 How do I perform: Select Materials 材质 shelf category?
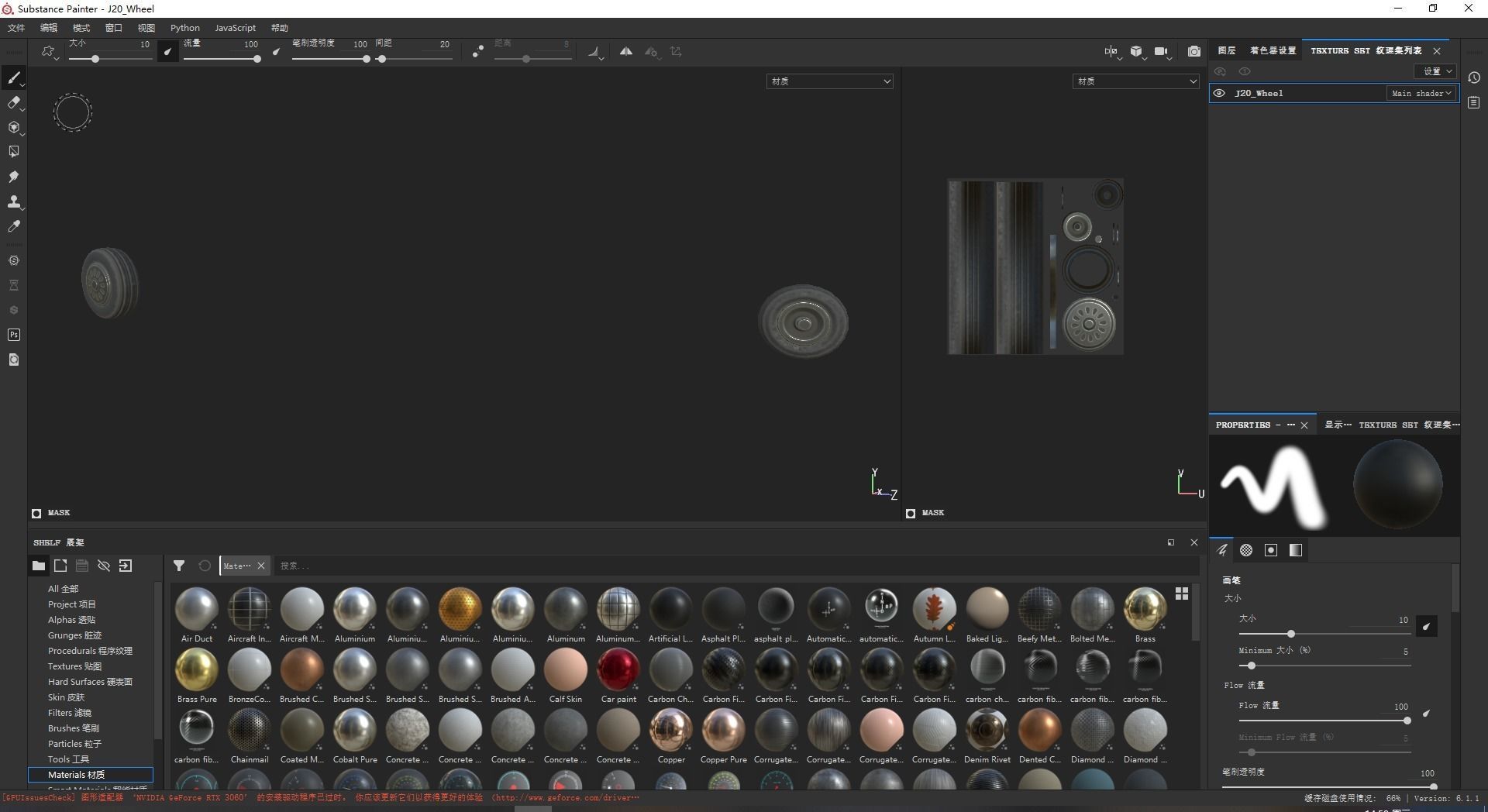(x=91, y=775)
